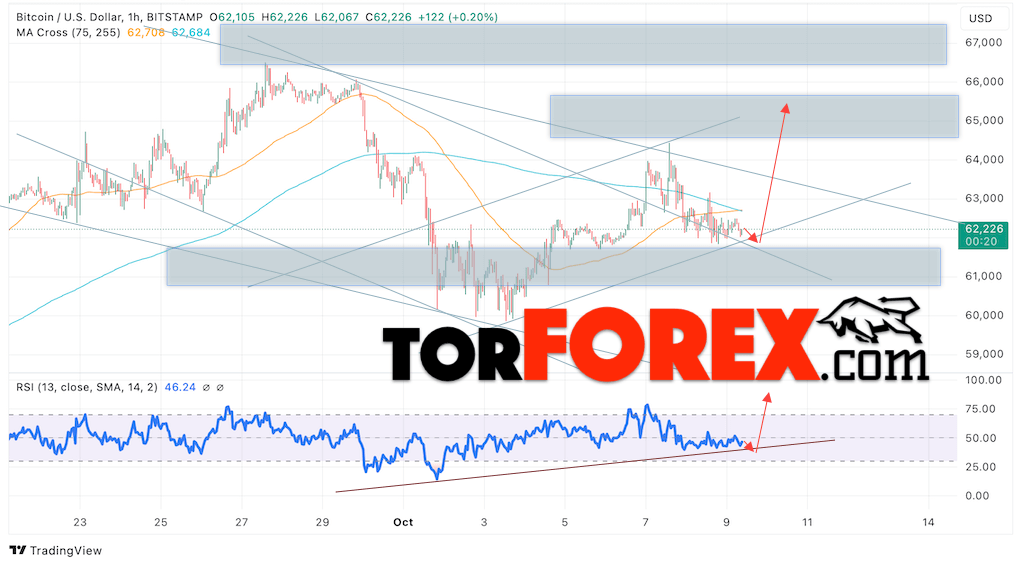The width and height of the screenshot is (1022, 566).
Task: Click the 27 date label on the time axis
Action: point(242,522)
